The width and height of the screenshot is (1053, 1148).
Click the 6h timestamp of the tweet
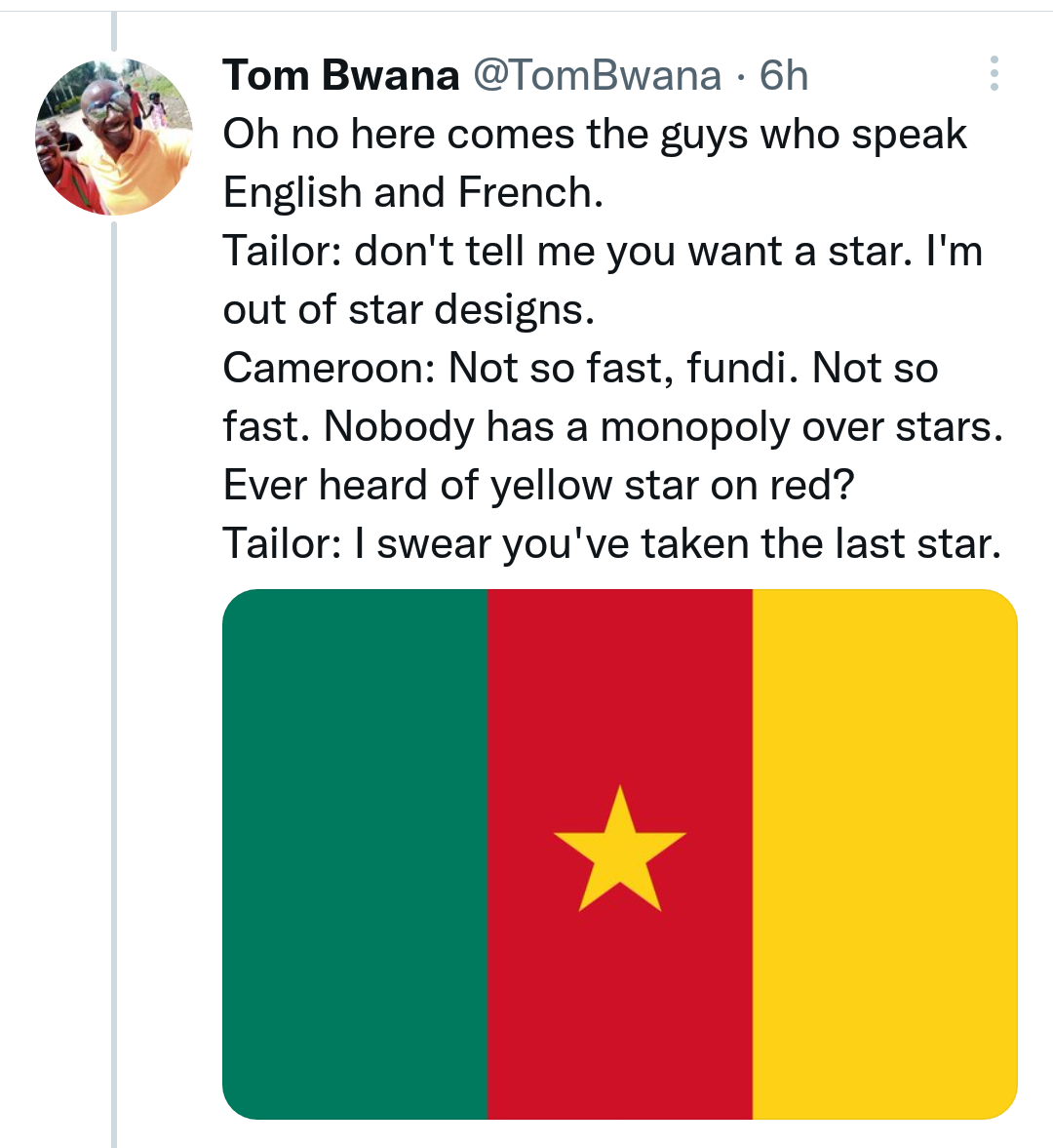pyautogui.click(x=784, y=75)
